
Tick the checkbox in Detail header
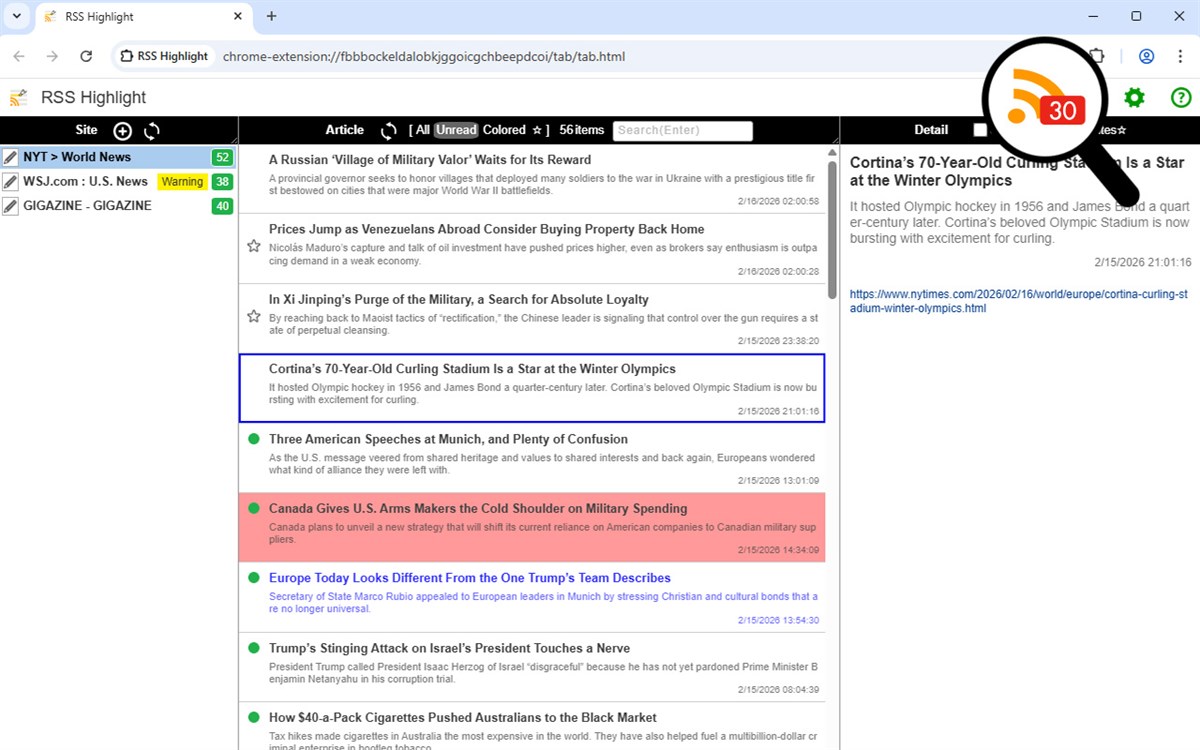[x=979, y=130]
